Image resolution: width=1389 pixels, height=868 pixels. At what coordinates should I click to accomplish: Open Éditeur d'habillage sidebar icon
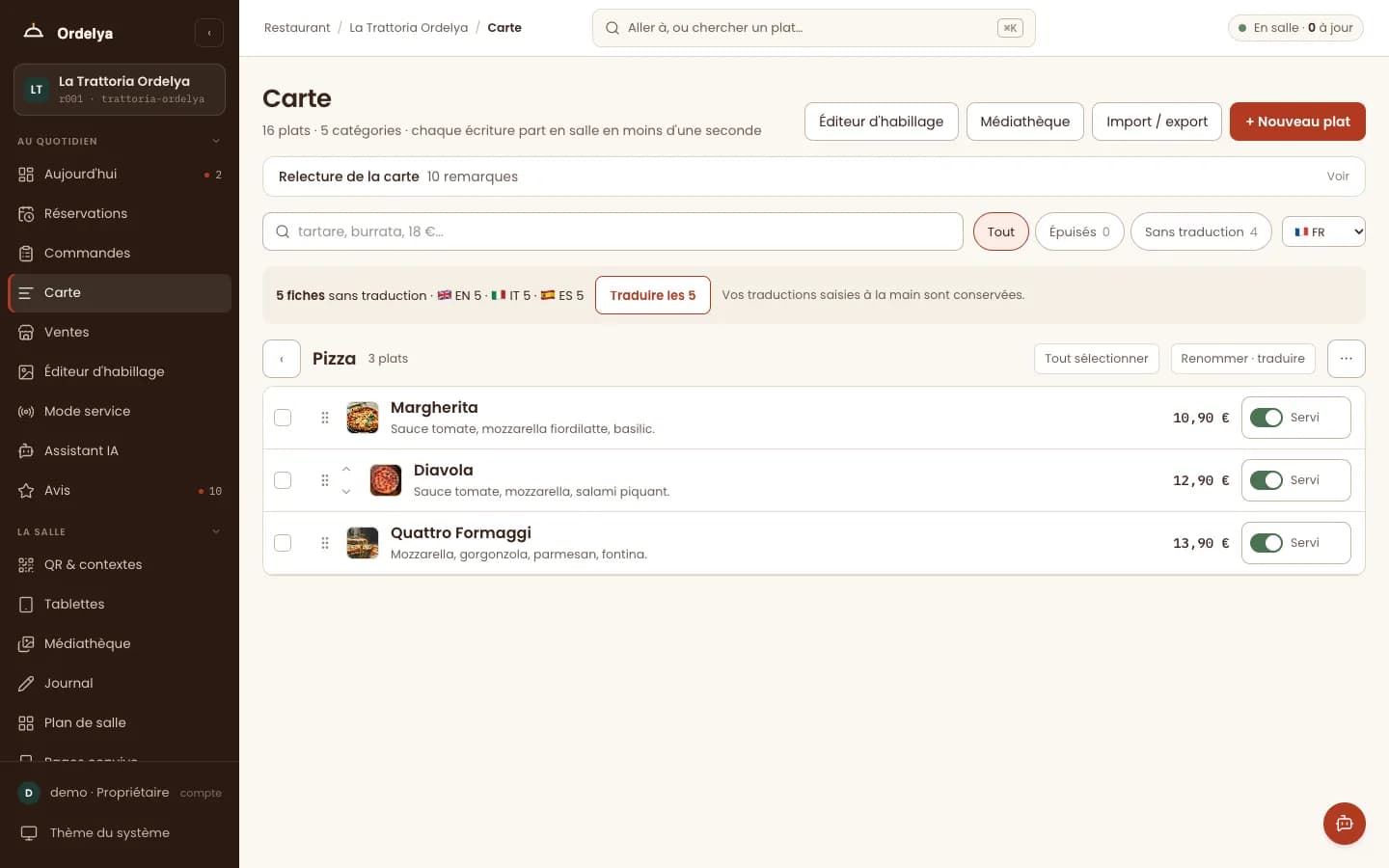click(26, 372)
